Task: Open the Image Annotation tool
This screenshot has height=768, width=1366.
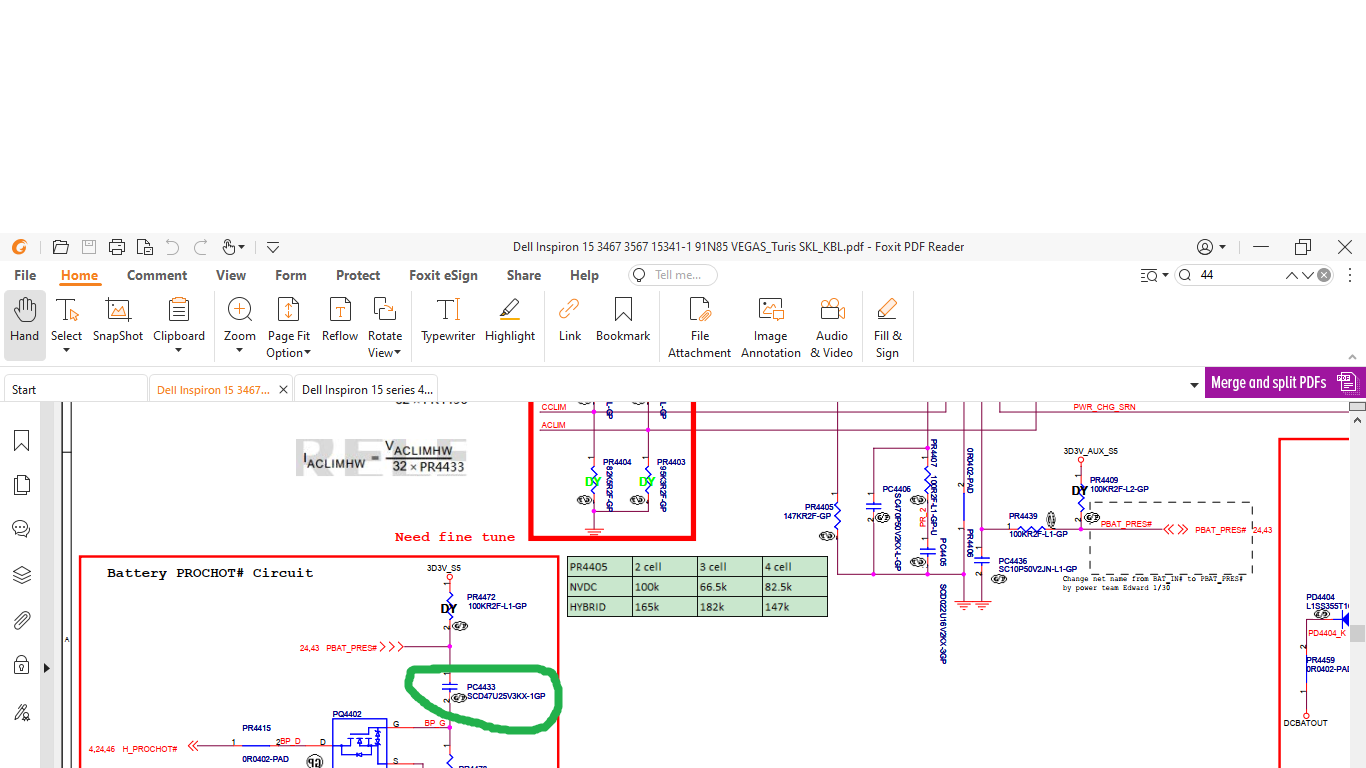Action: point(771,327)
